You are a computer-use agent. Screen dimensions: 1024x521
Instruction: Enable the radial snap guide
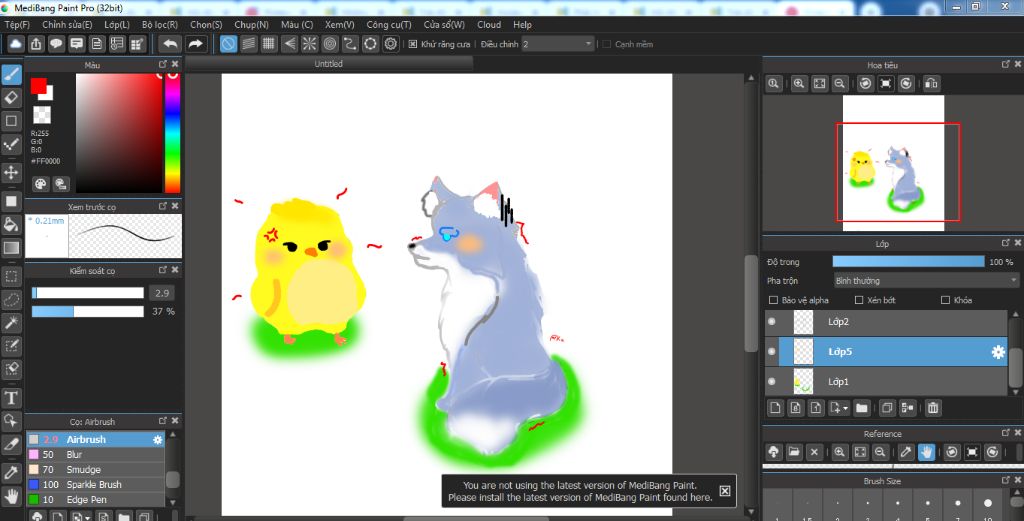pos(309,44)
